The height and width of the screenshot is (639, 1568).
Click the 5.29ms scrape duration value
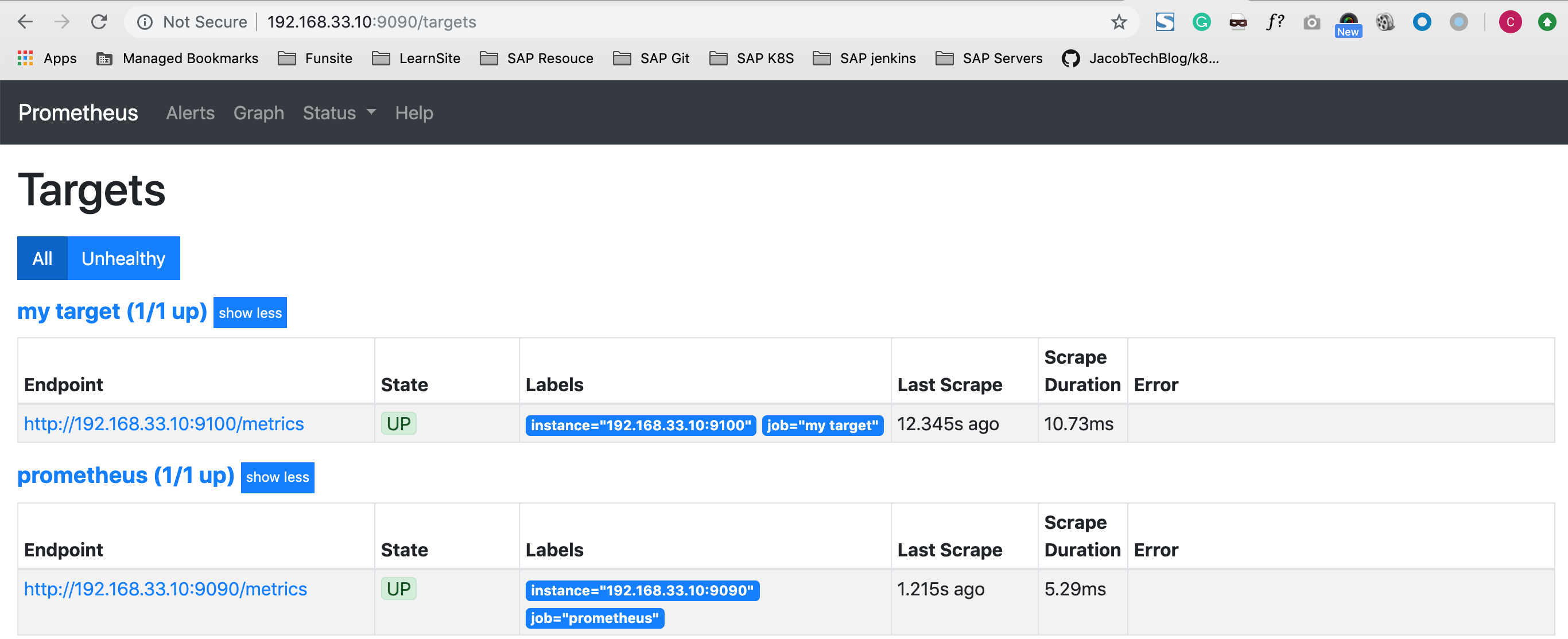coord(1075,590)
